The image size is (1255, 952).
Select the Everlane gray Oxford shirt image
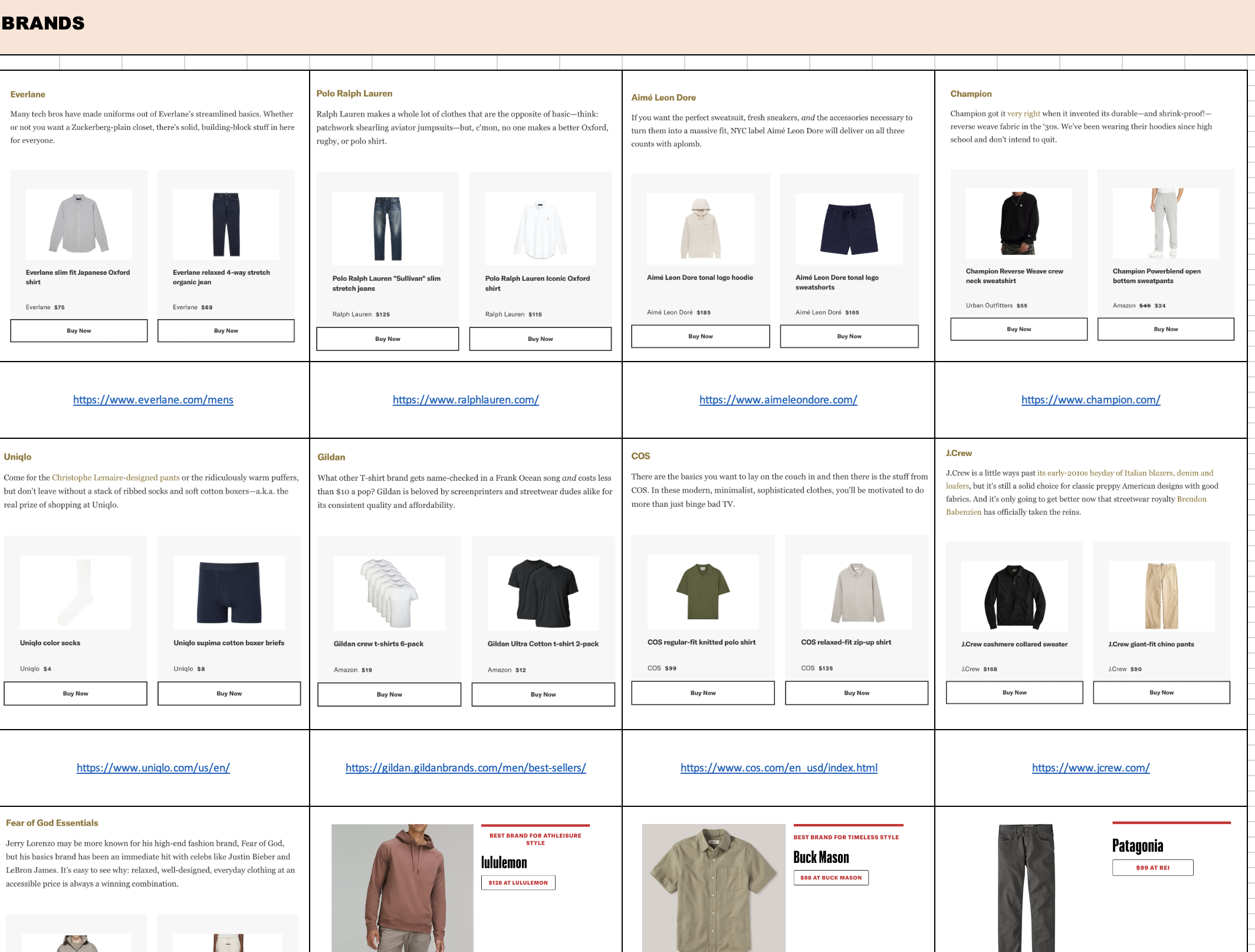pyautogui.click(x=79, y=224)
